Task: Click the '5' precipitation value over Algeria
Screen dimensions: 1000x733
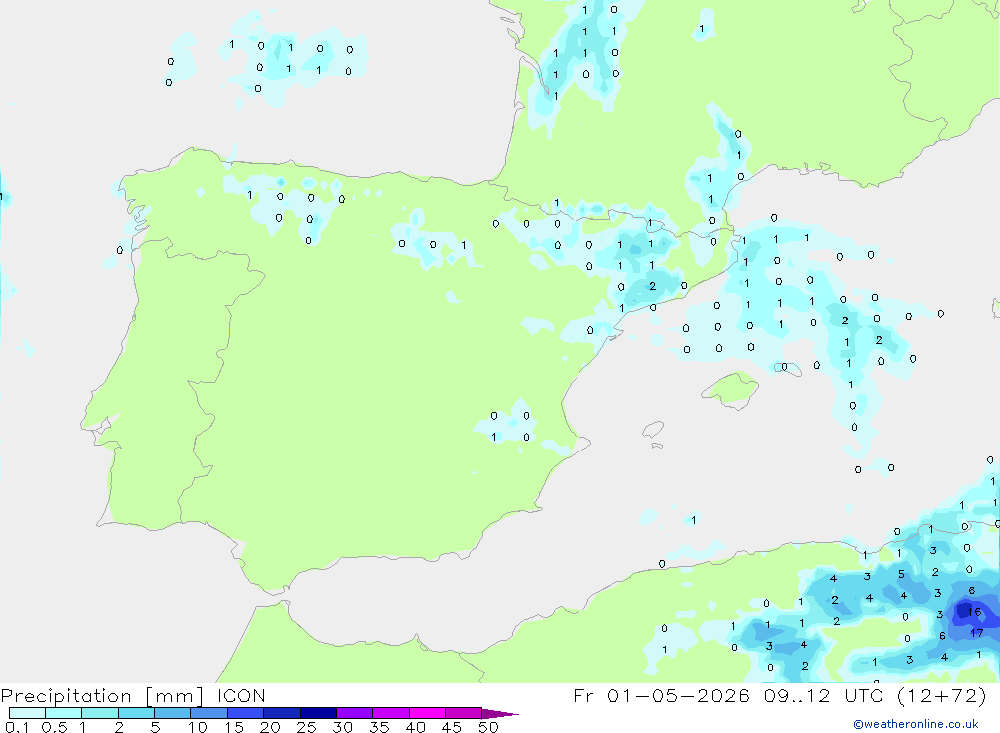Action: click(x=901, y=574)
